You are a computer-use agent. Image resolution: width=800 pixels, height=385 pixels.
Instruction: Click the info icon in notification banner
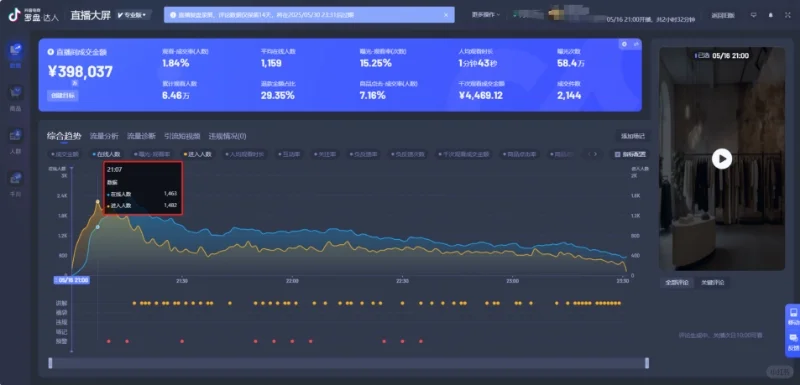point(173,15)
